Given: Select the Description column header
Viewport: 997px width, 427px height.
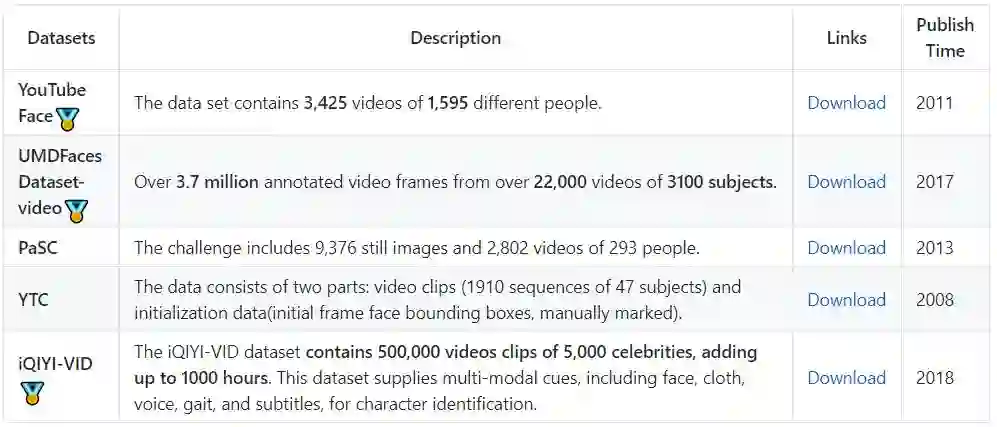Looking at the screenshot, I should pos(455,38).
